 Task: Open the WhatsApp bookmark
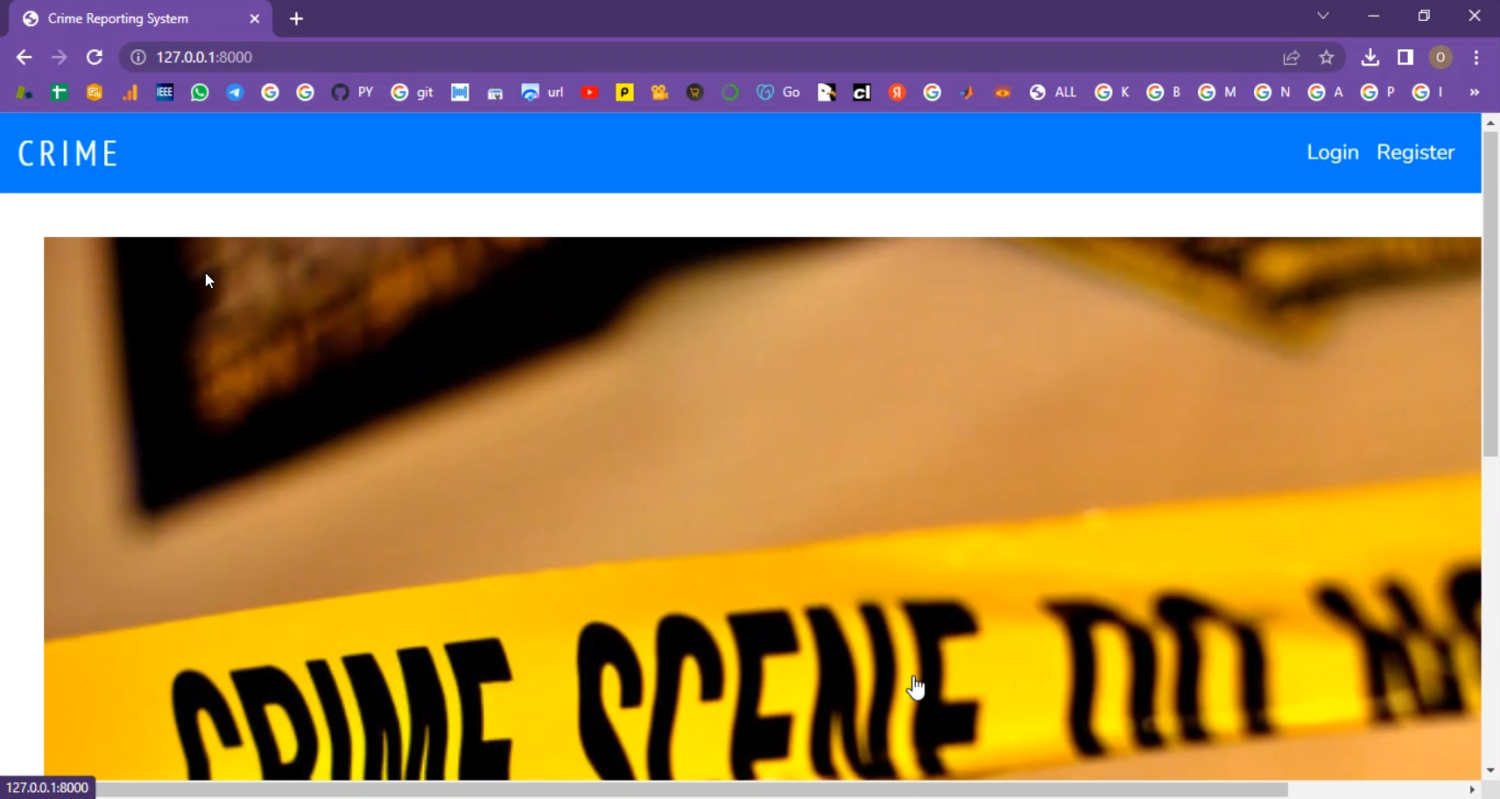200,93
